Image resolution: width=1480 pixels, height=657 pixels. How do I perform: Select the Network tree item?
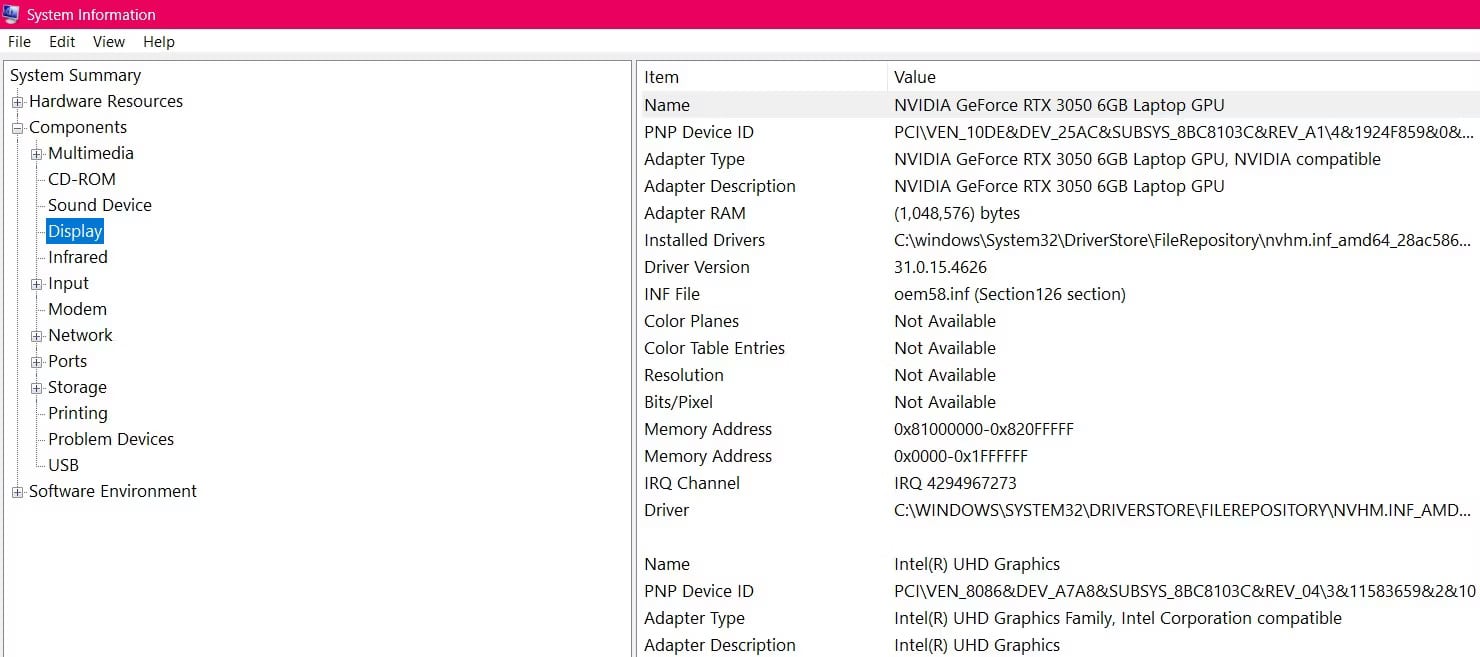click(80, 335)
